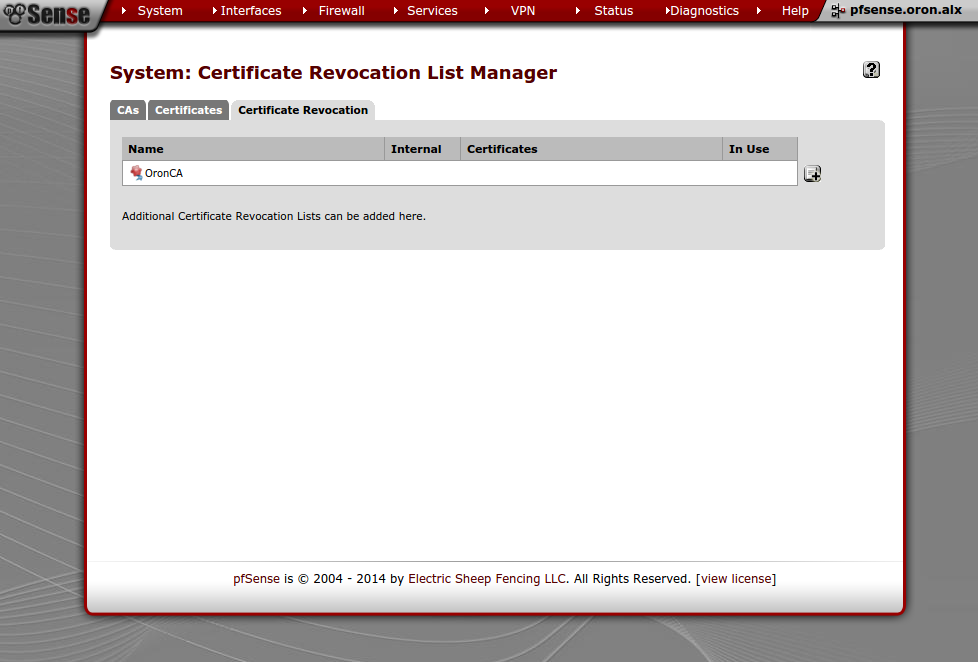The height and width of the screenshot is (662, 978).
Task: Open the Status menu
Action: (x=613, y=11)
